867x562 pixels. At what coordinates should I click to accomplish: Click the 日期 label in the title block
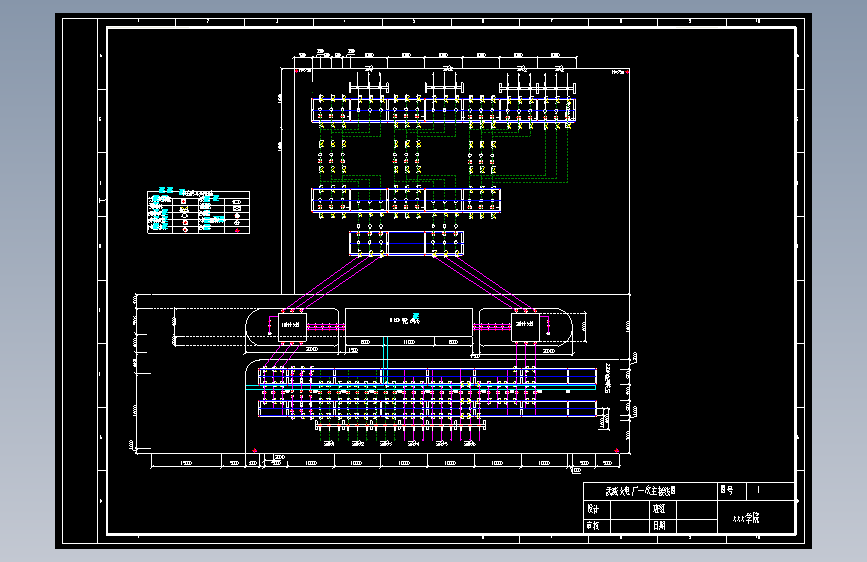659,525
